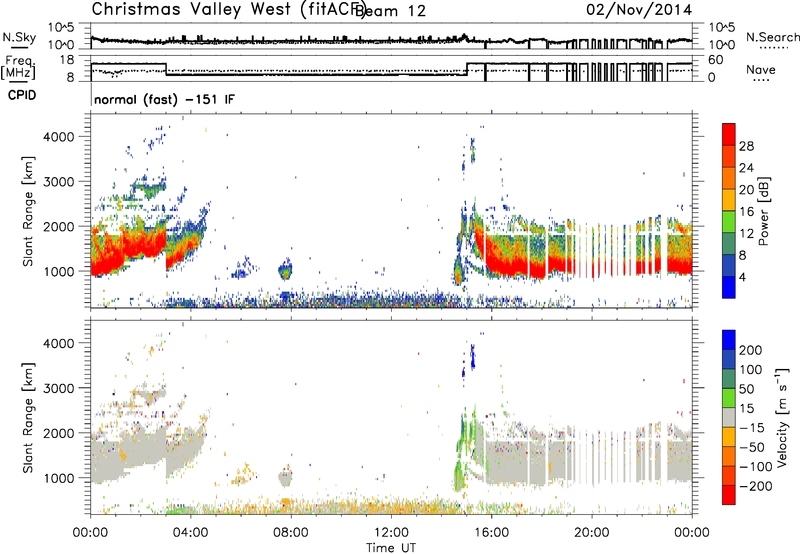Pick the yellow segment of Power colorbar
The height and width of the screenshot is (554, 800).
coord(729,201)
